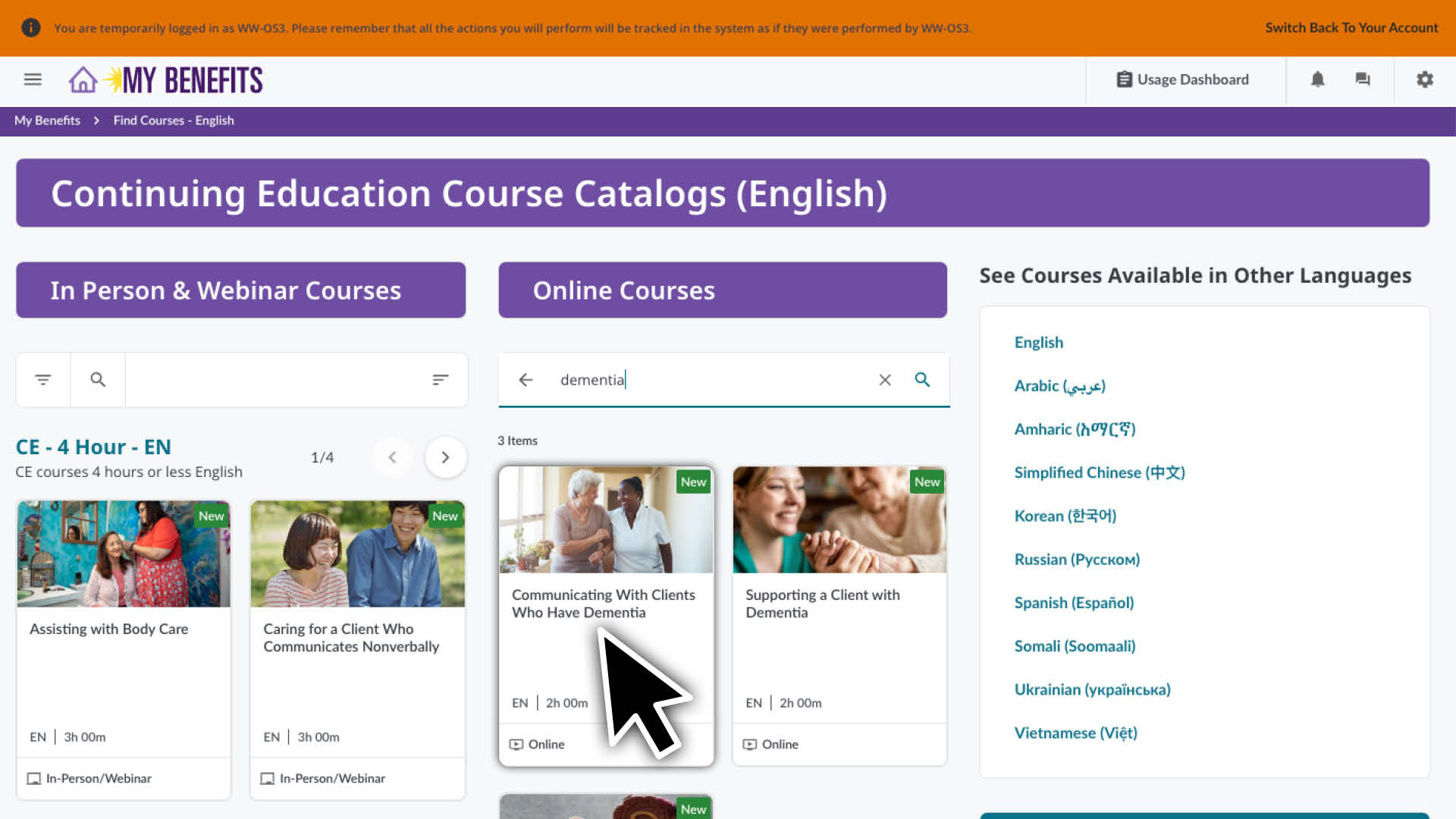Open the Usage Dashboard
The image size is (1456, 819).
point(1184,79)
